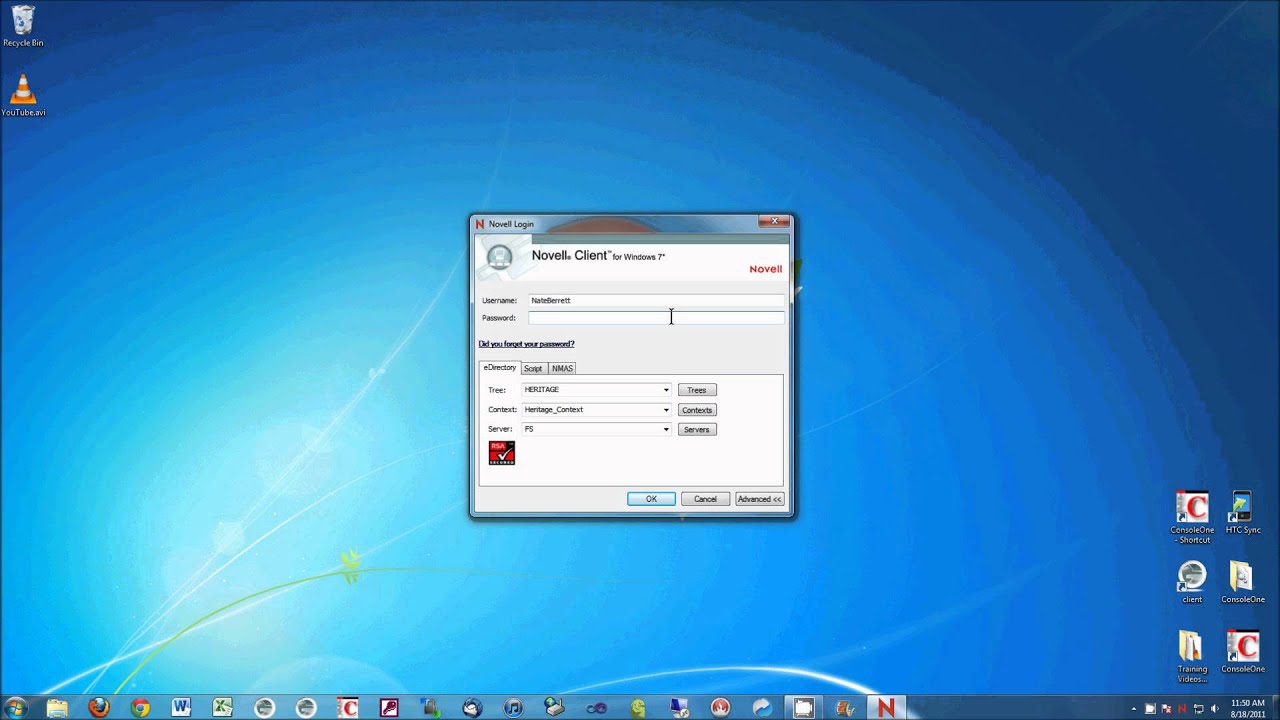
Task: Collapse options with Advanced << button
Action: click(759, 499)
